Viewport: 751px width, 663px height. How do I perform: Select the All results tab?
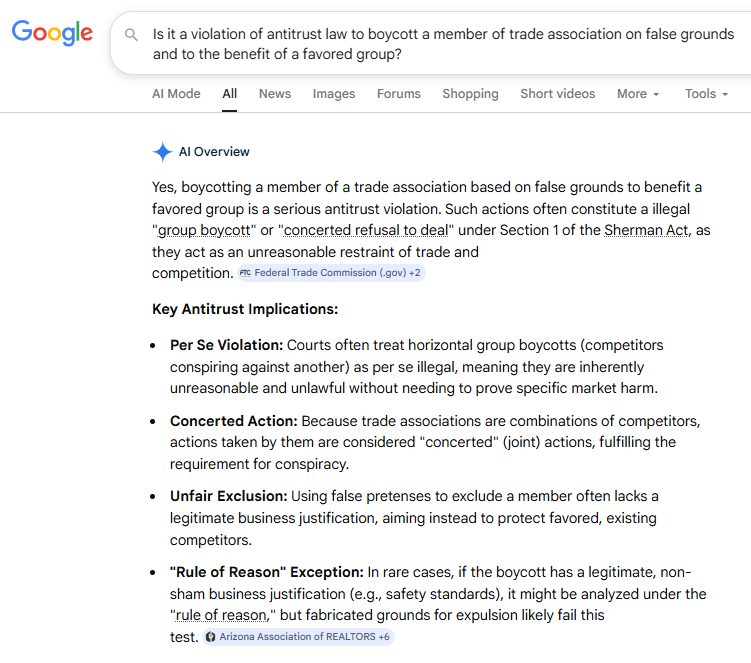pos(230,94)
